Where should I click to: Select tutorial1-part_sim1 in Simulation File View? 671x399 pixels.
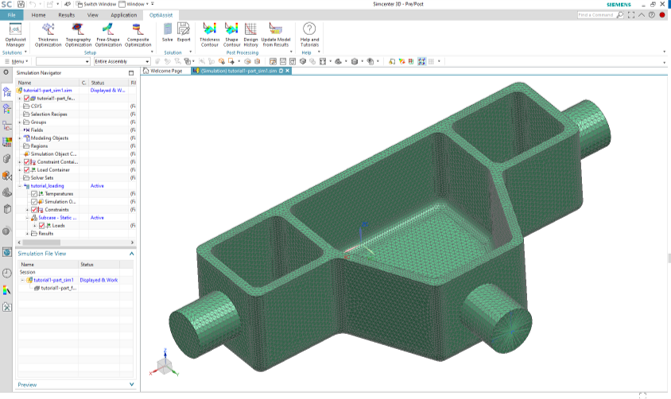point(53,280)
